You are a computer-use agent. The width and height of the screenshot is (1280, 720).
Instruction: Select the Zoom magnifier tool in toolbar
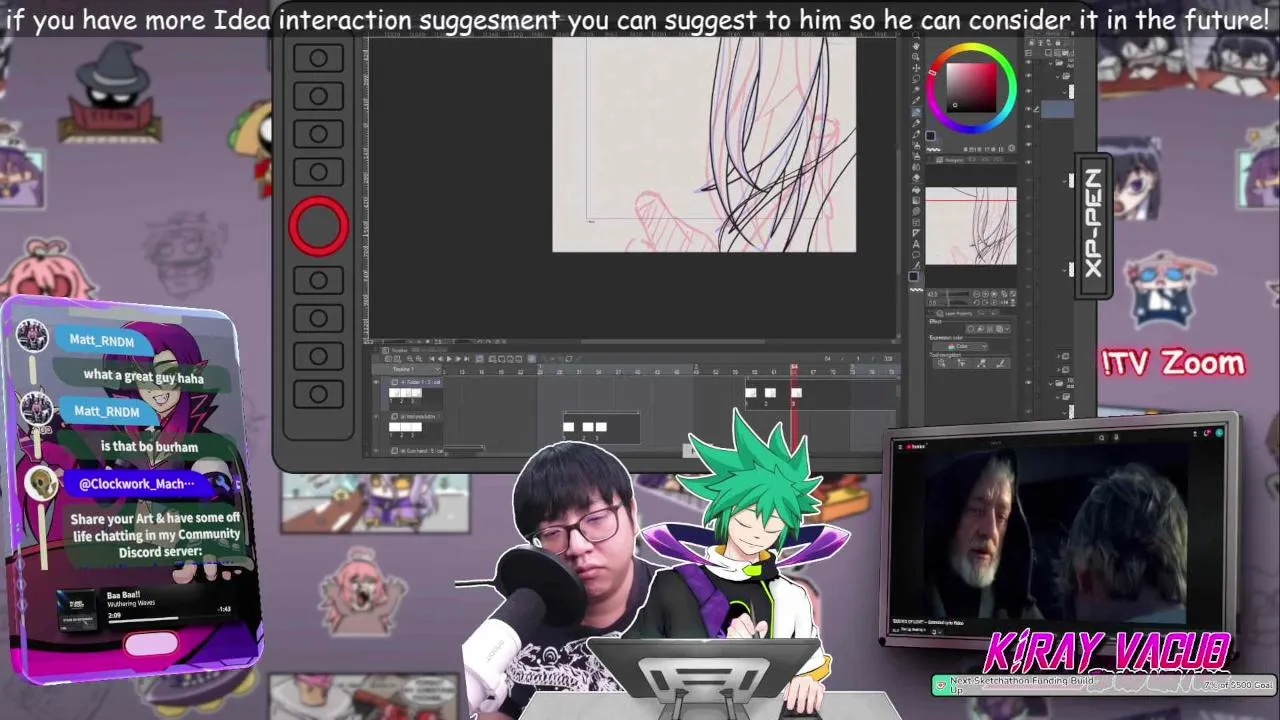(x=916, y=34)
